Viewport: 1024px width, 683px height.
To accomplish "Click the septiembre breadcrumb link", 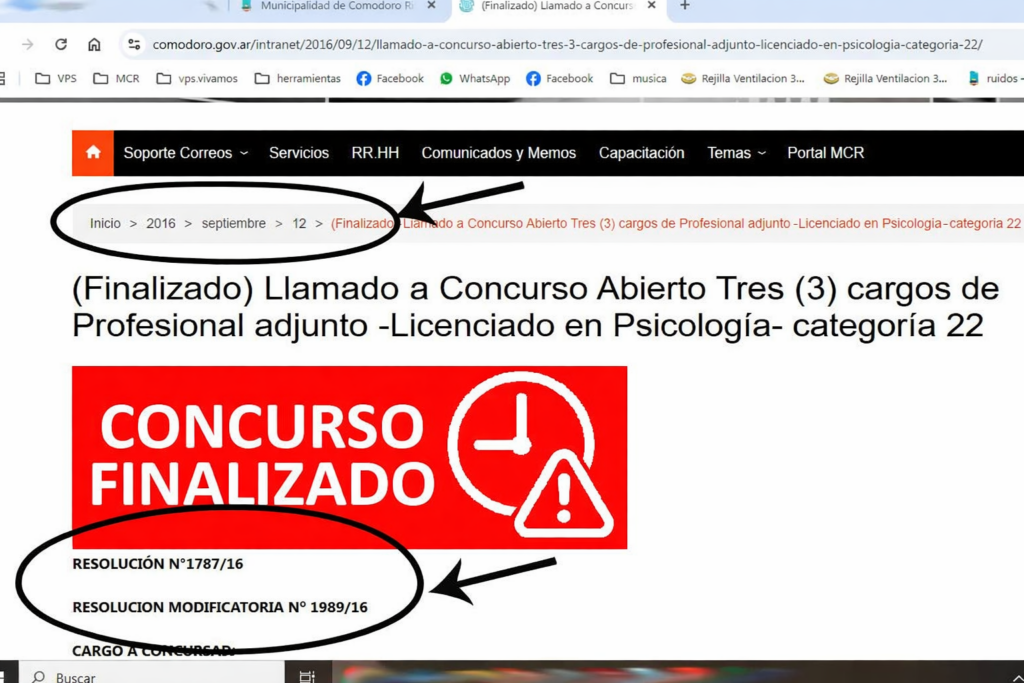I will point(234,223).
